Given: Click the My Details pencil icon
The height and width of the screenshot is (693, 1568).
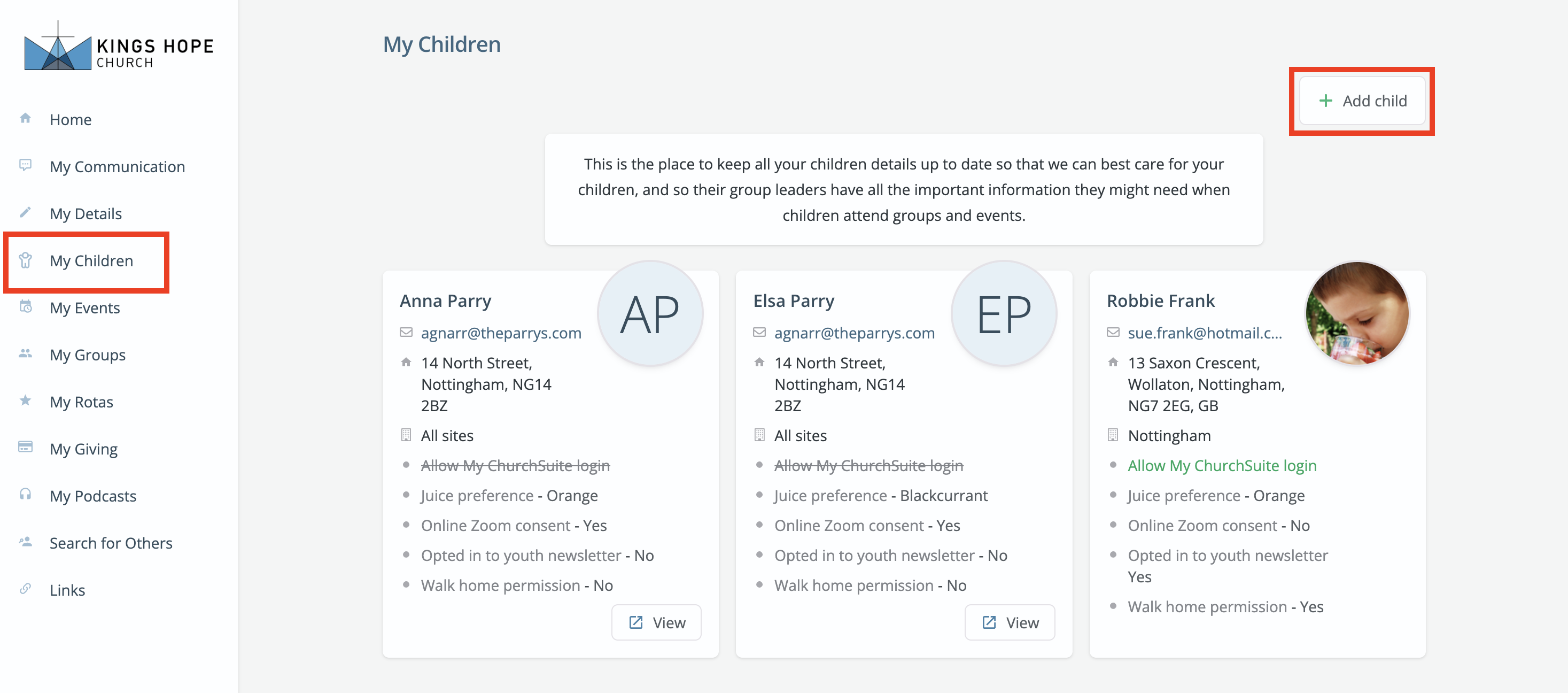Looking at the screenshot, I should [25, 212].
